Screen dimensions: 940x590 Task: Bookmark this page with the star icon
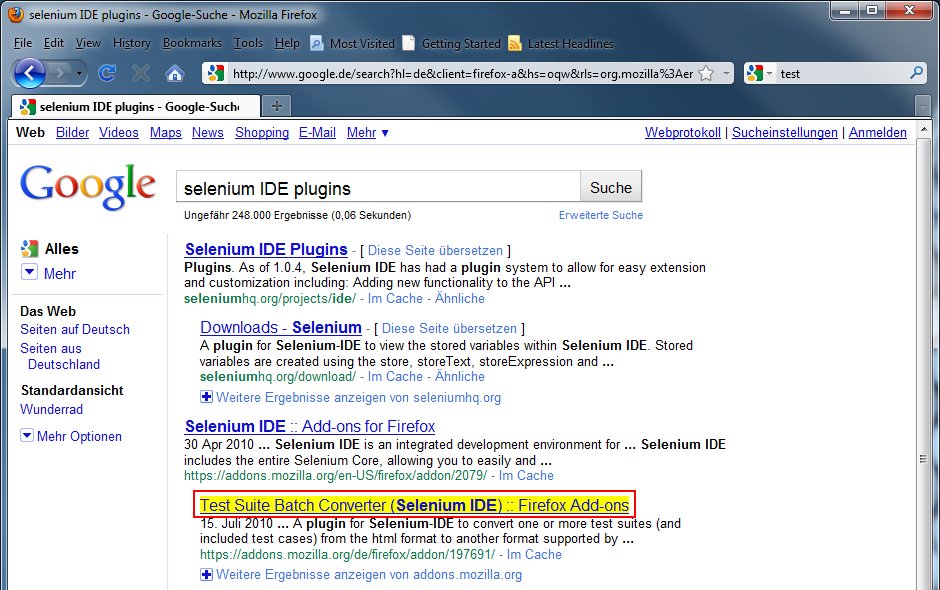(x=706, y=73)
